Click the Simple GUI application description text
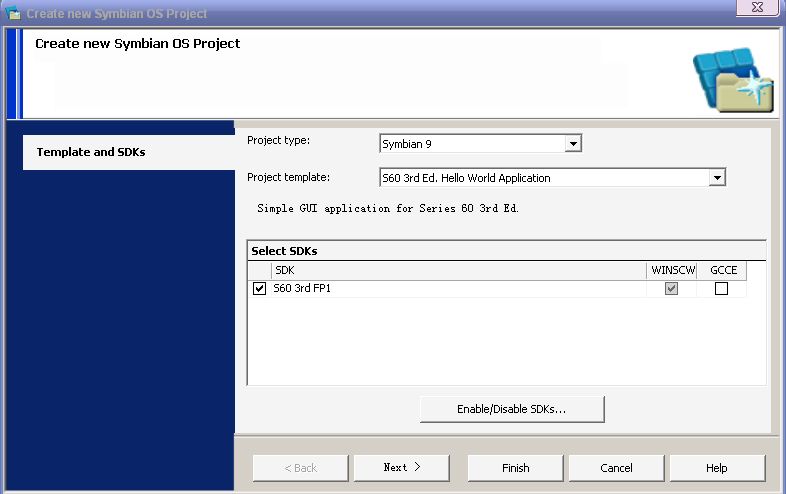This screenshot has height=494, width=786. click(x=388, y=208)
